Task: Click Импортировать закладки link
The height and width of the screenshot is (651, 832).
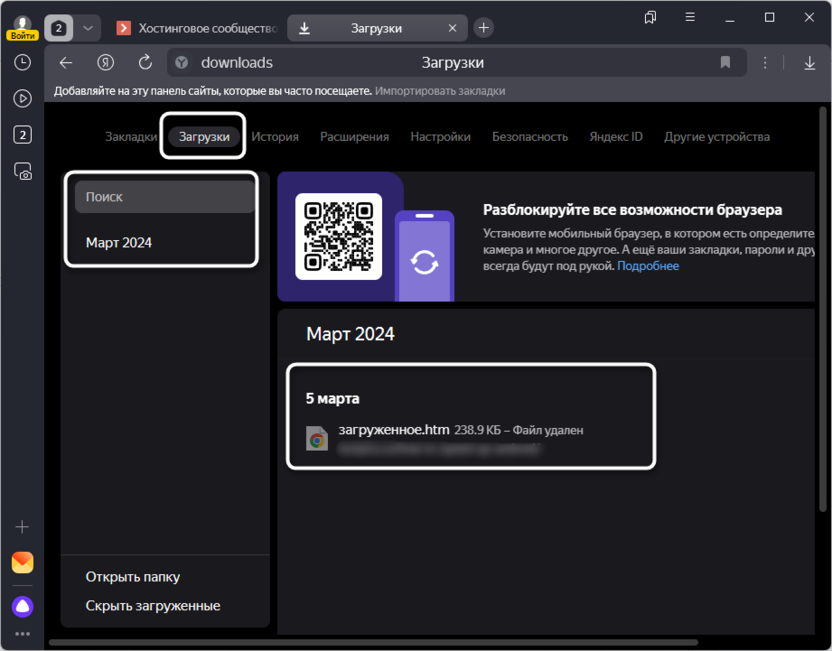Action: (x=440, y=91)
